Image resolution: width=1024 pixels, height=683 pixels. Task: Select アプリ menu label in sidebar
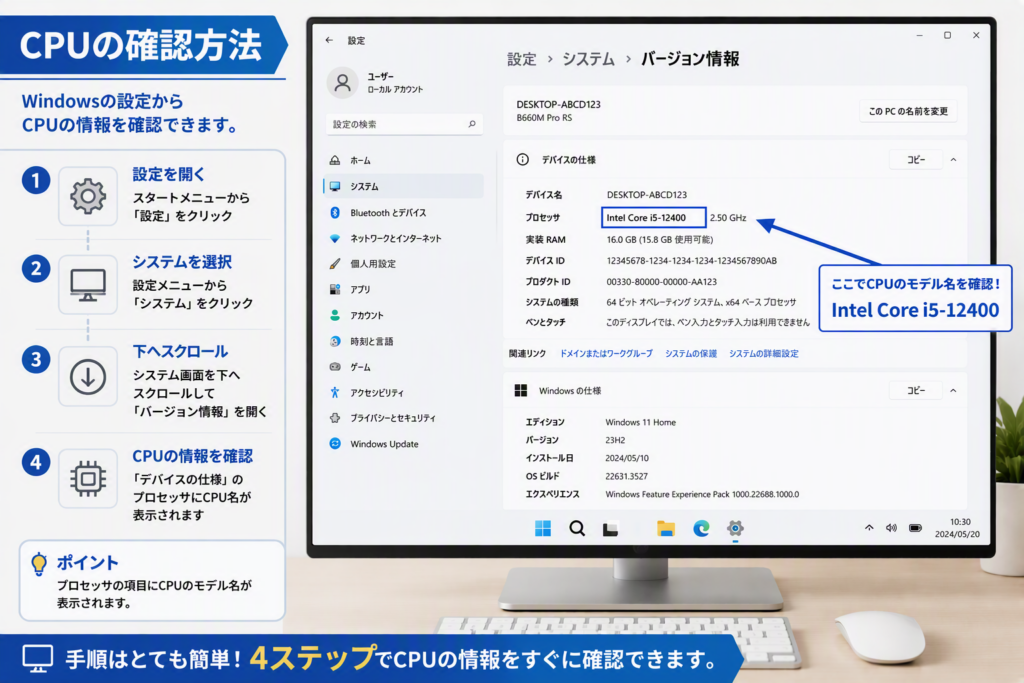coord(360,289)
